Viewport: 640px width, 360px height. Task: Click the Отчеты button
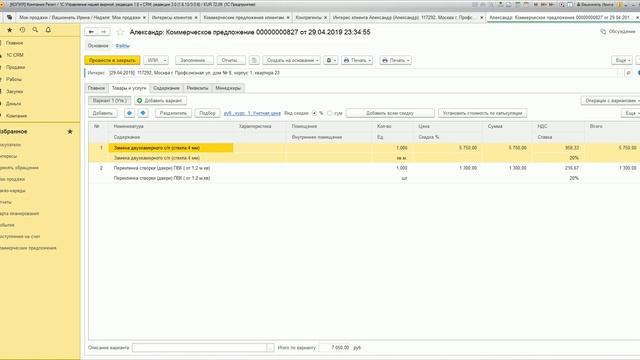231,60
